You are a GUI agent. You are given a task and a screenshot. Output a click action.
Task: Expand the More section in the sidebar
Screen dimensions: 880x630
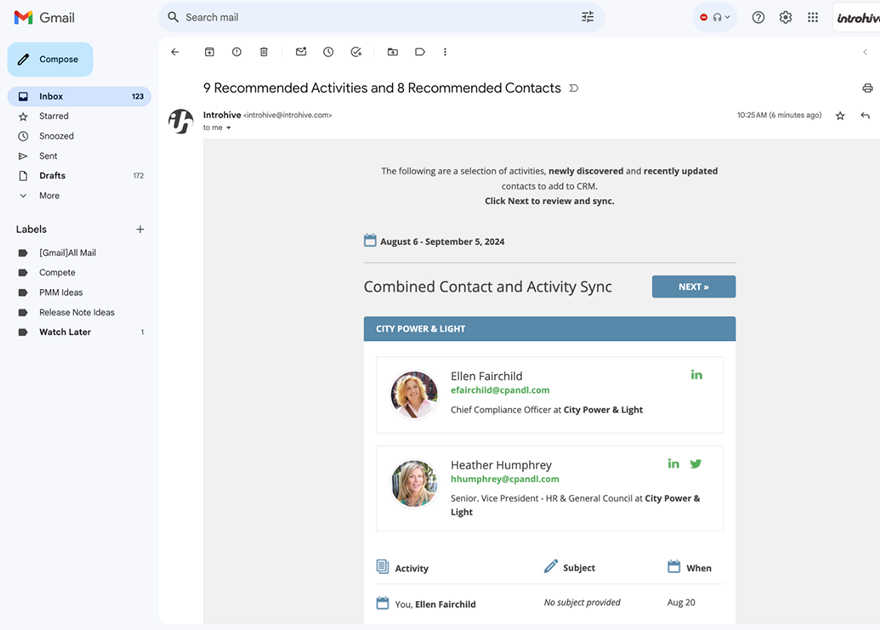click(49, 196)
